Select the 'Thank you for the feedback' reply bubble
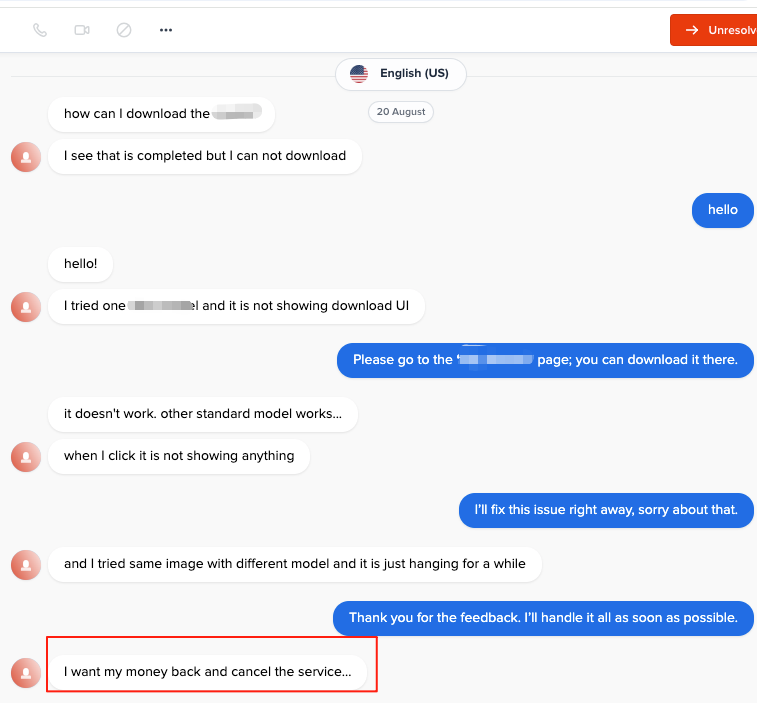Image resolution: width=757 pixels, height=703 pixels. 543,619
